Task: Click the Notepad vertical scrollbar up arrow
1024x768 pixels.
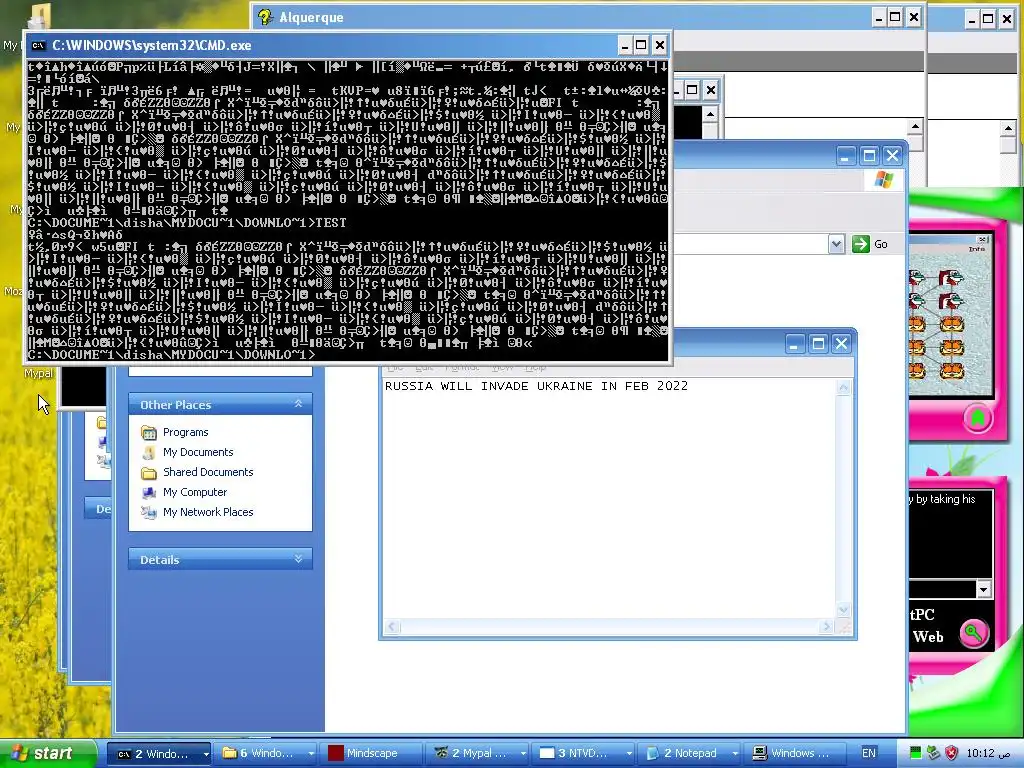Action: pyautogui.click(x=843, y=388)
